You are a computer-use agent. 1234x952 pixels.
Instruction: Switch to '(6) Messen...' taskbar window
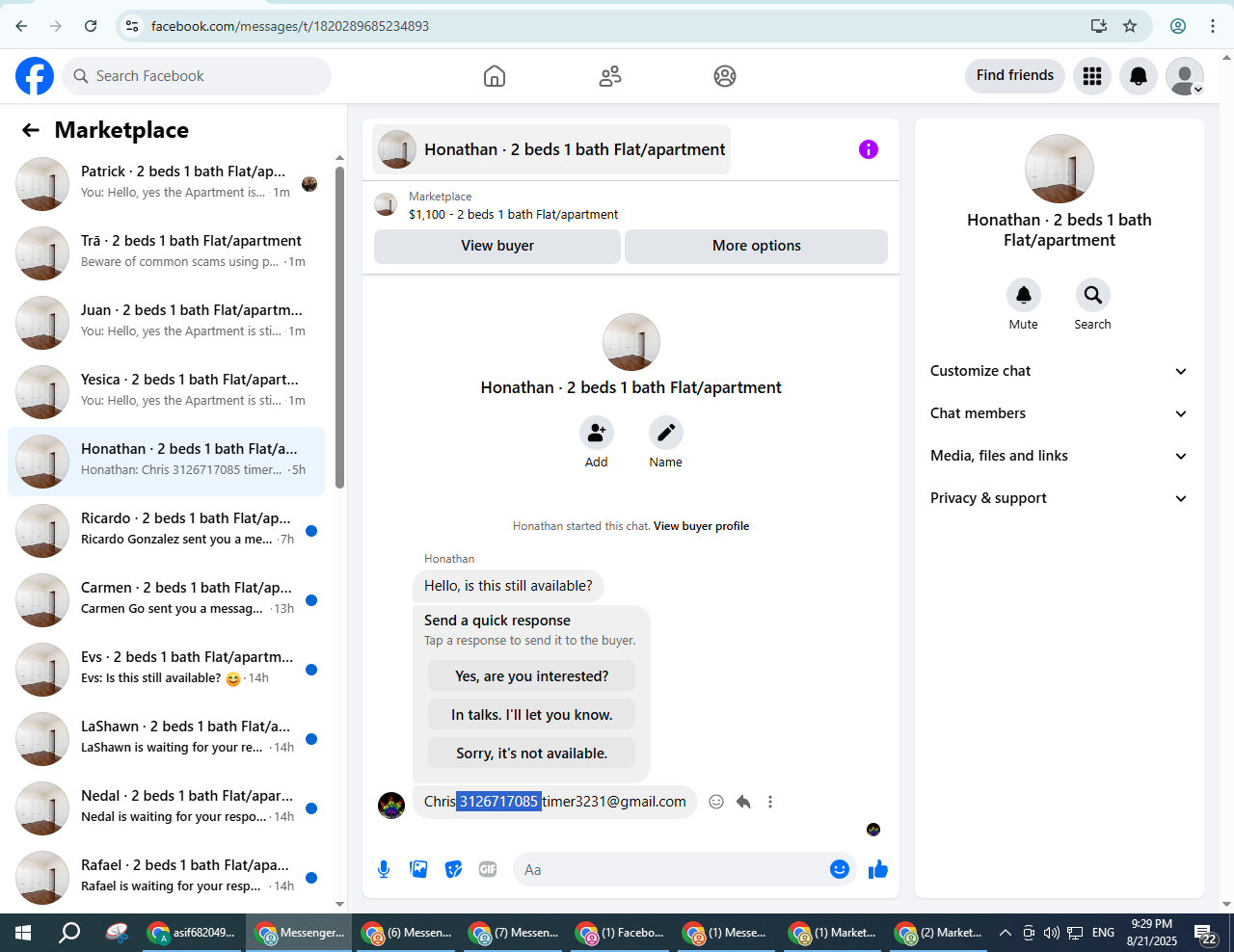coord(407,933)
